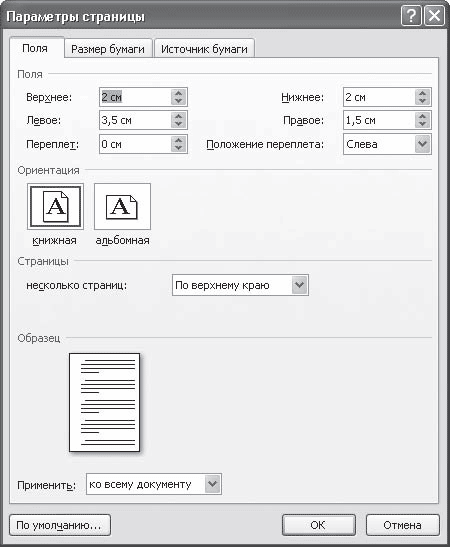Switch to the Размер бумаги tab

(x=108, y=49)
